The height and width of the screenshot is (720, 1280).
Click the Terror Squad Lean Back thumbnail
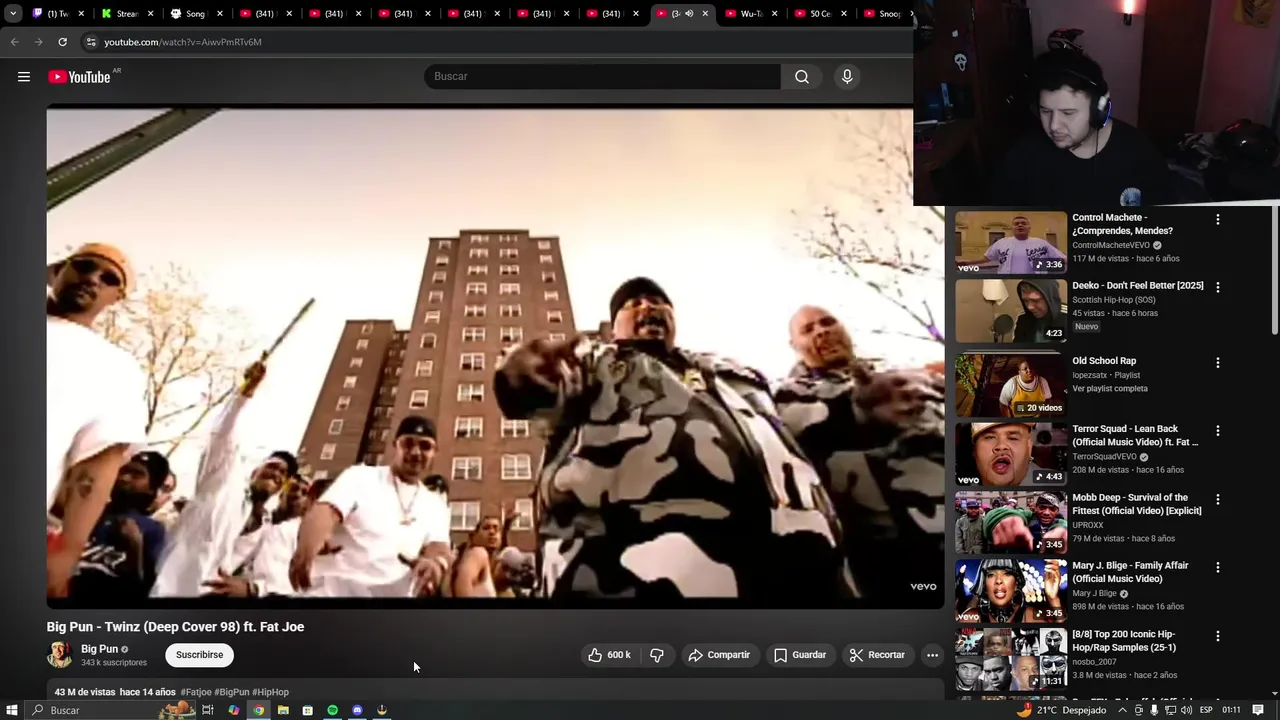[x=1011, y=453]
